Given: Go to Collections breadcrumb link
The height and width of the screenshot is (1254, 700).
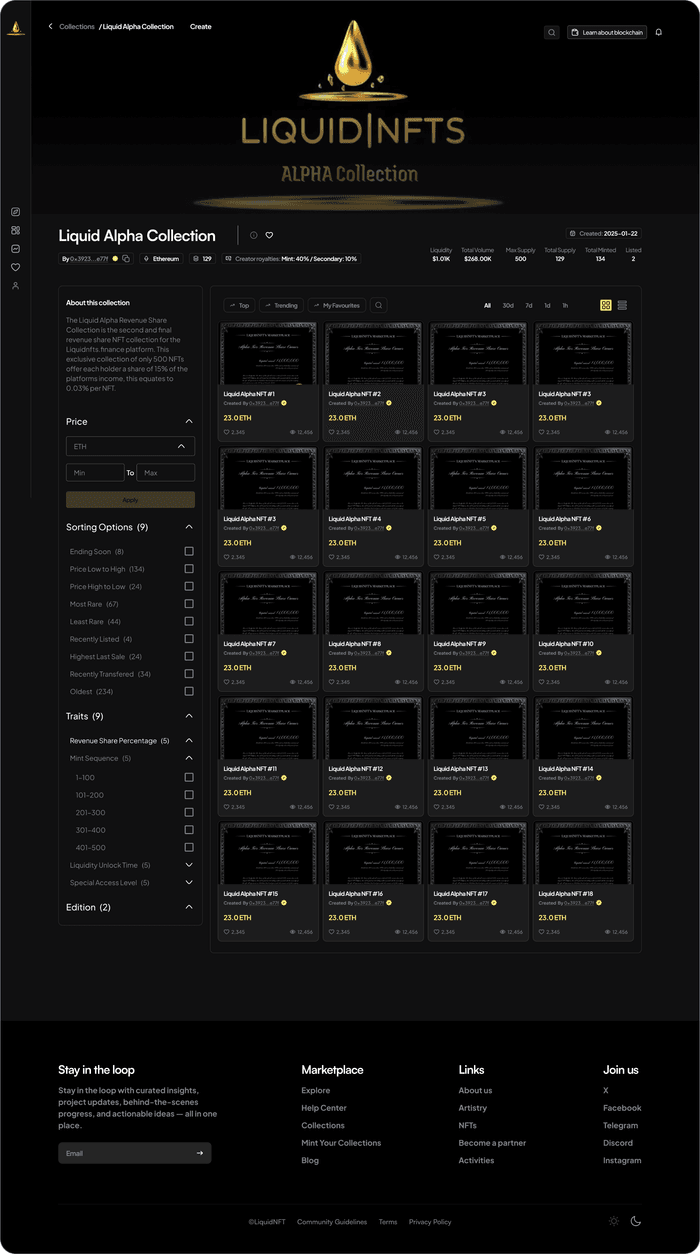Looking at the screenshot, I should point(77,27).
